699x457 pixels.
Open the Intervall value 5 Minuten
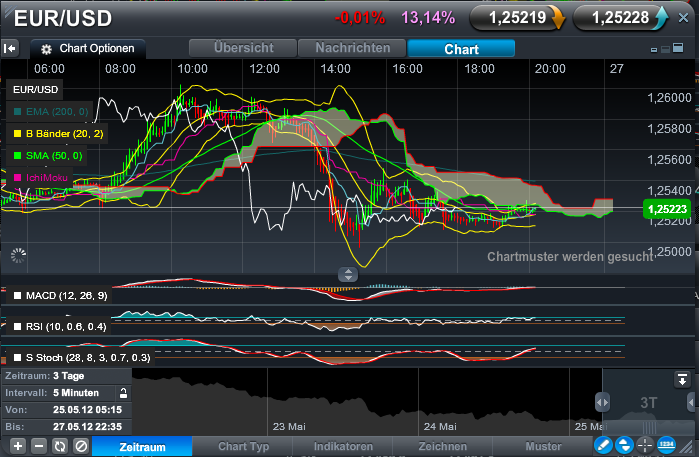76,393
